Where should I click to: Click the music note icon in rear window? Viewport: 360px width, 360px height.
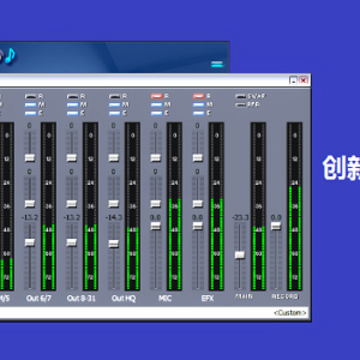pyautogui.click(x=10, y=55)
